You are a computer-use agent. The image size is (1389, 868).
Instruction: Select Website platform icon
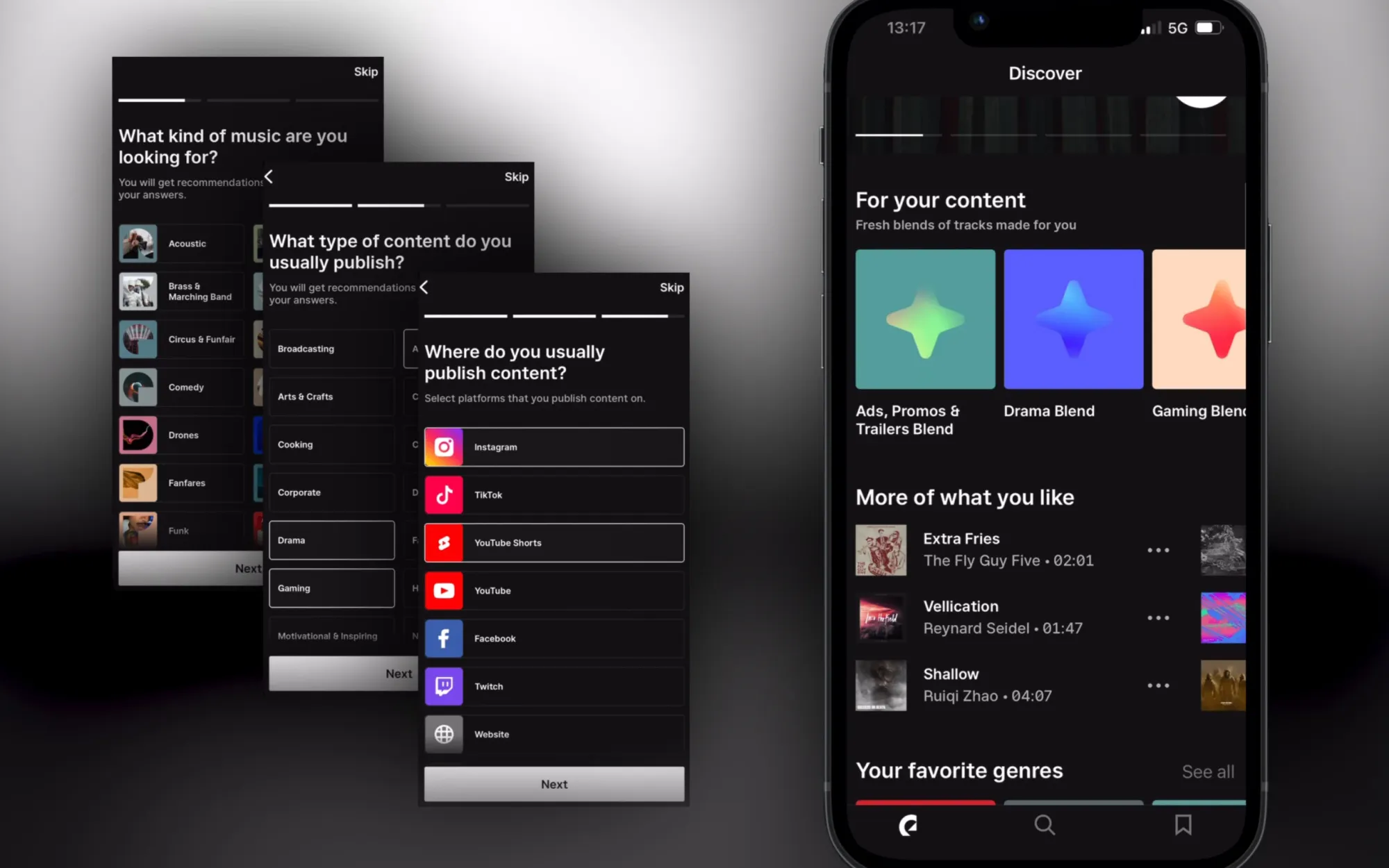point(444,733)
